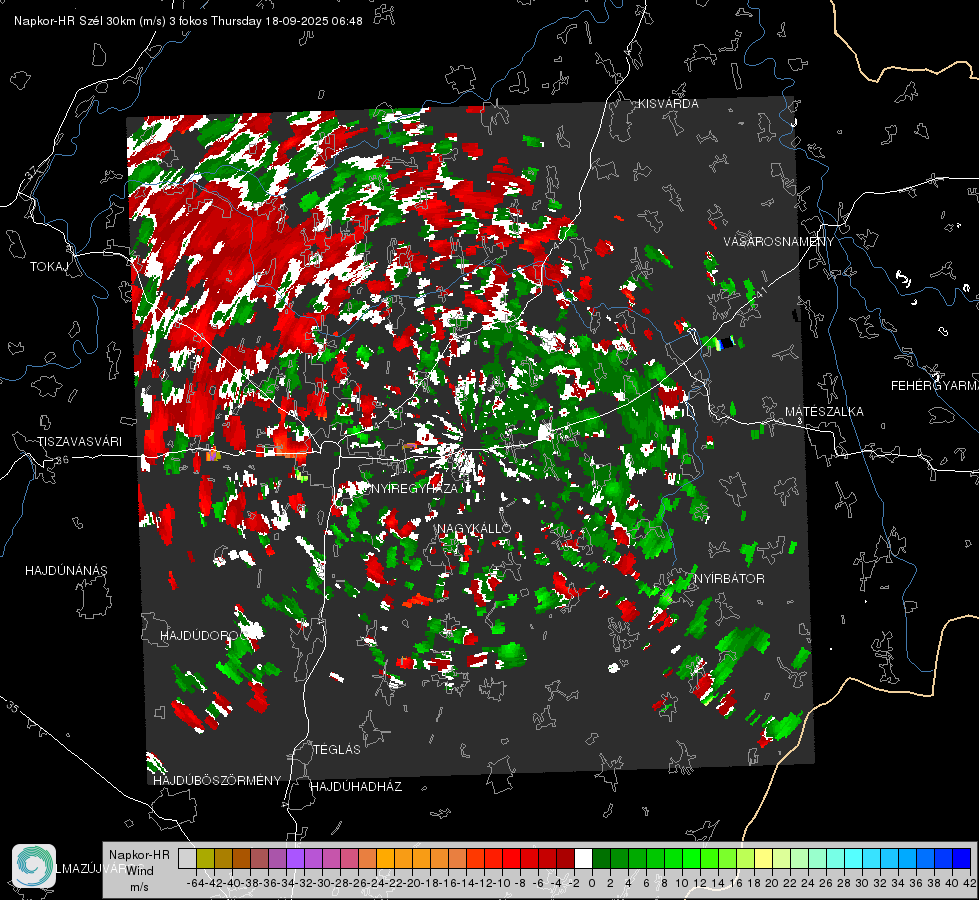Click the FEHÉRGYARMAT label at right edge

(x=934, y=386)
